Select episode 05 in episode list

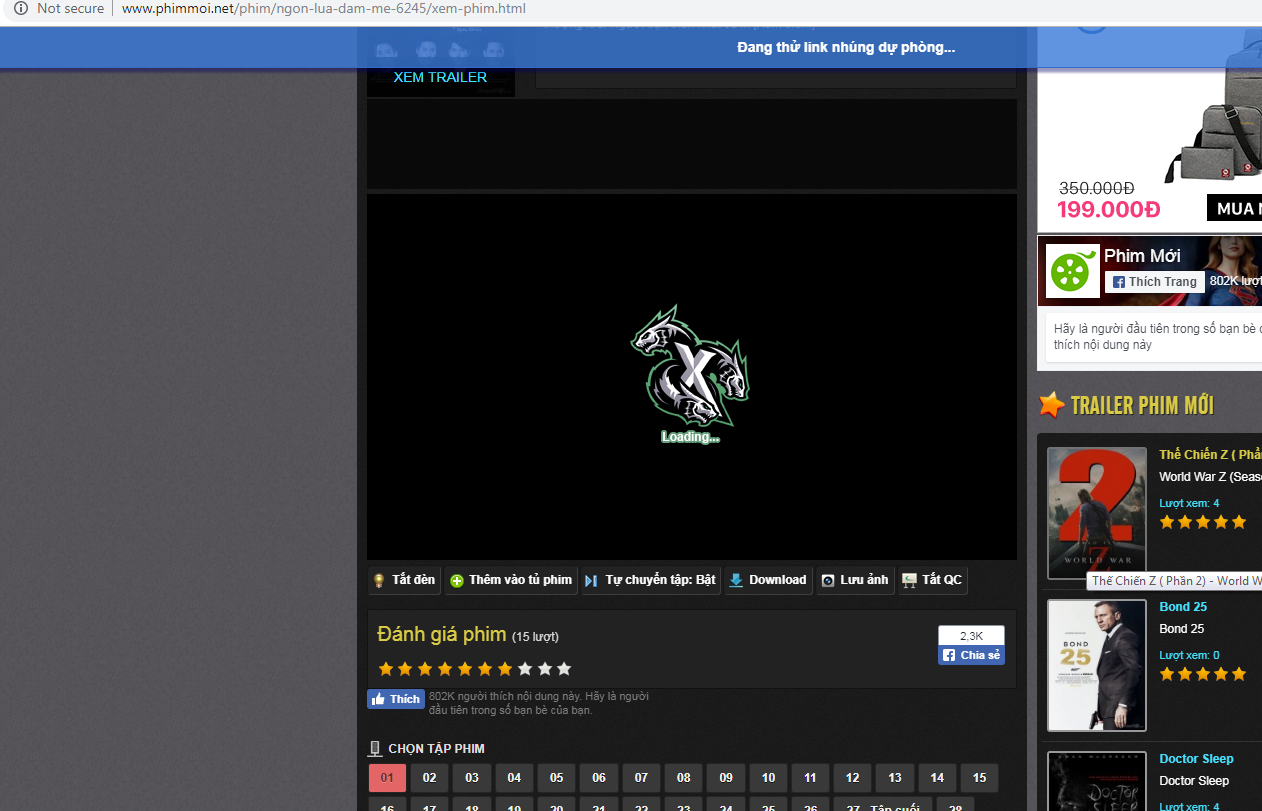pyautogui.click(x=556, y=778)
